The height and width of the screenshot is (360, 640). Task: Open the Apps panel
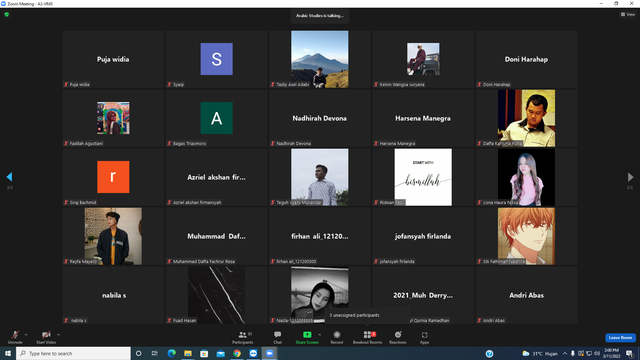tap(424, 337)
